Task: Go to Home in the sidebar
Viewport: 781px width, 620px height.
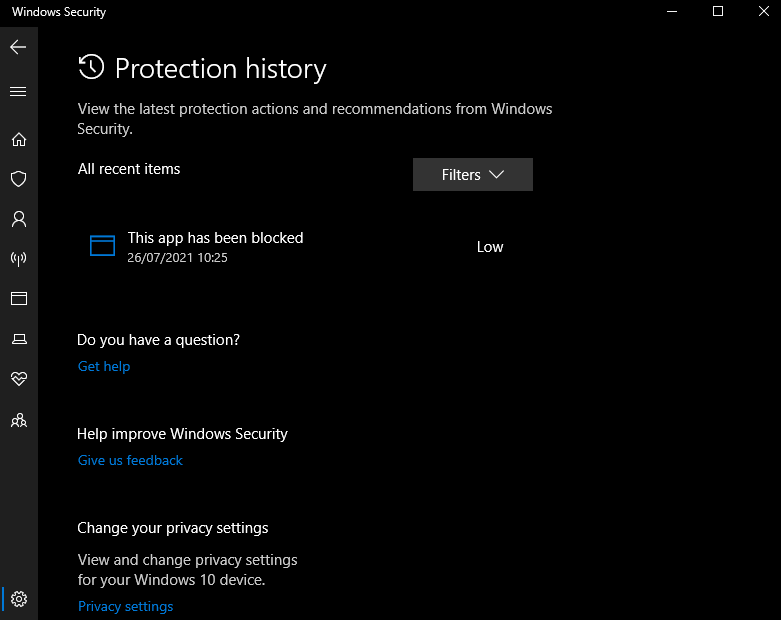Action: 18,139
